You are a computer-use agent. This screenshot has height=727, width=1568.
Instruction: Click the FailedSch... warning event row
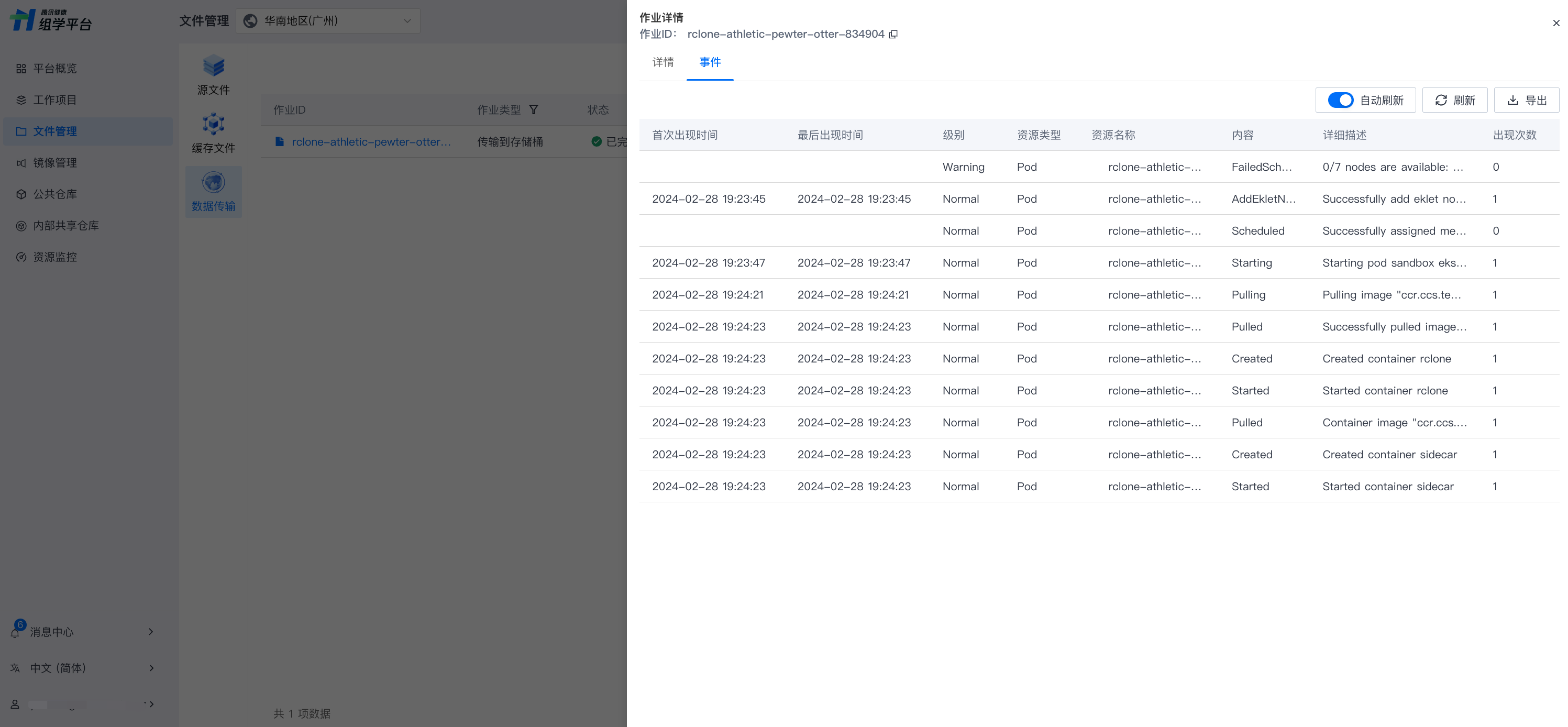coord(1261,167)
